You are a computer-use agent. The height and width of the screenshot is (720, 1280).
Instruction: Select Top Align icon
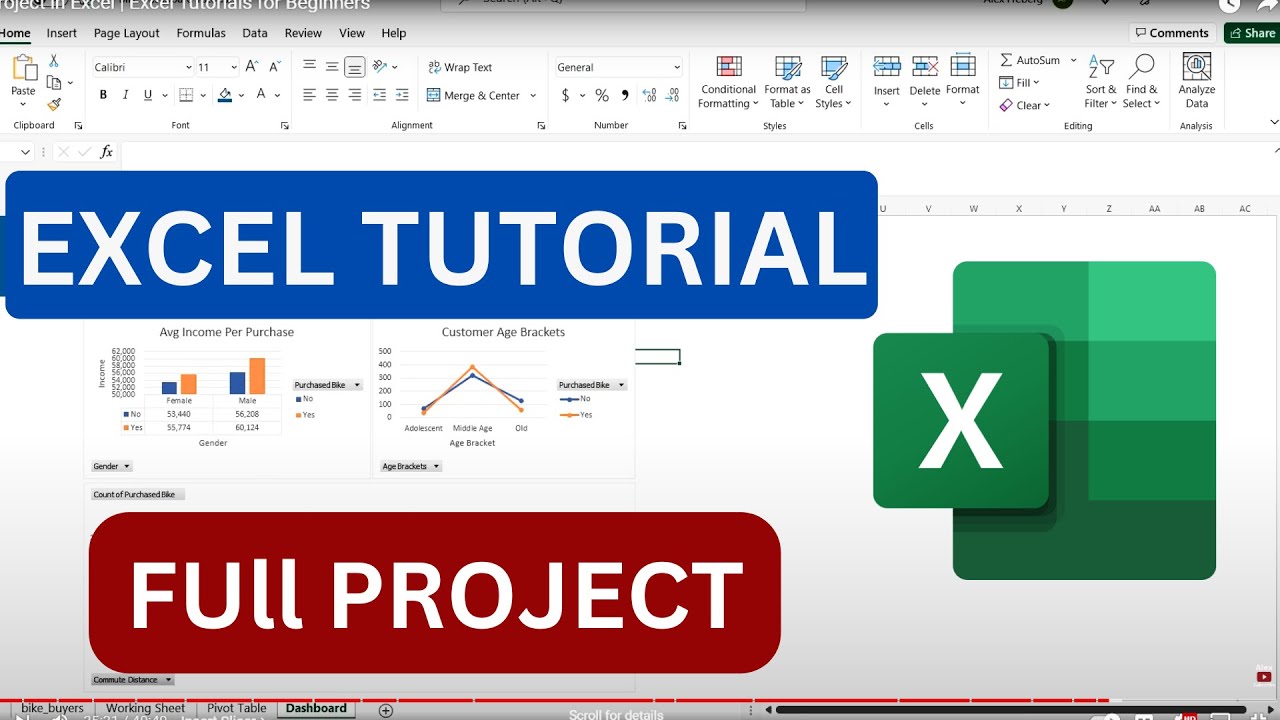(x=309, y=67)
